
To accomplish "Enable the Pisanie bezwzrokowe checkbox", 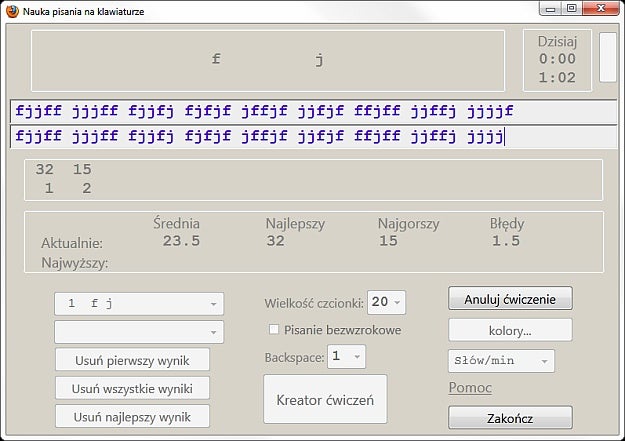I will pyautogui.click(x=274, y=329).
